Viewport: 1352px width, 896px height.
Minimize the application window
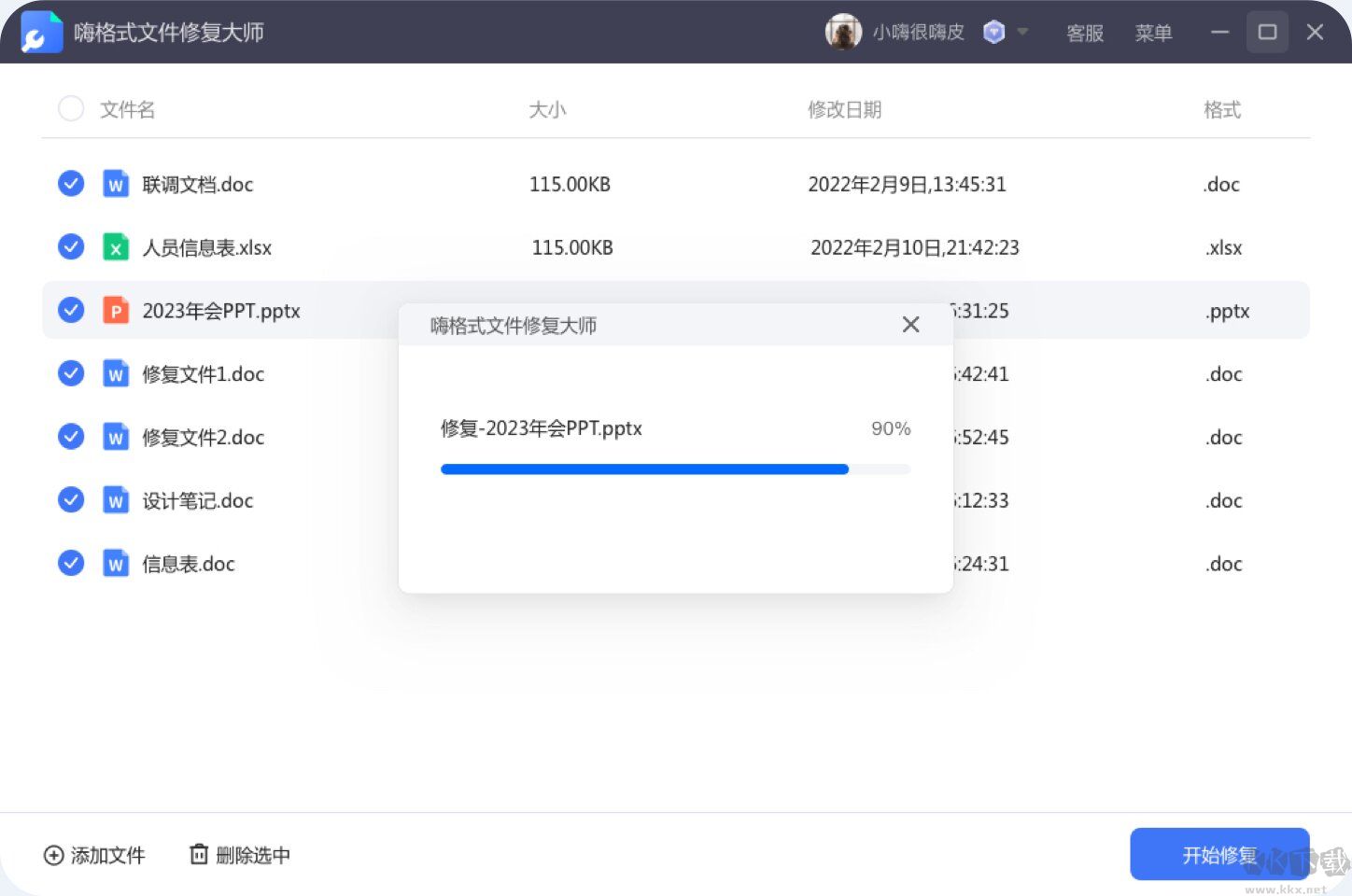[1219, 32]
